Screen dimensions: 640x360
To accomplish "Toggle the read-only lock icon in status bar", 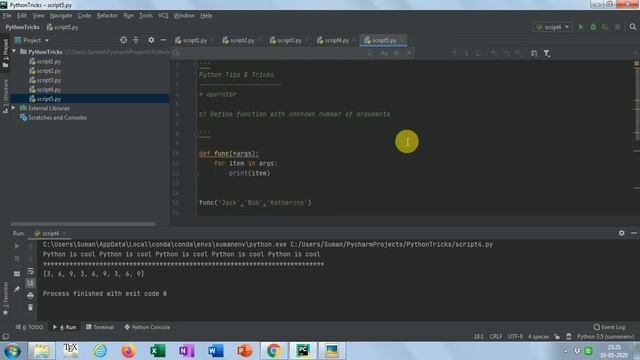I will click(x=557, y=337).
